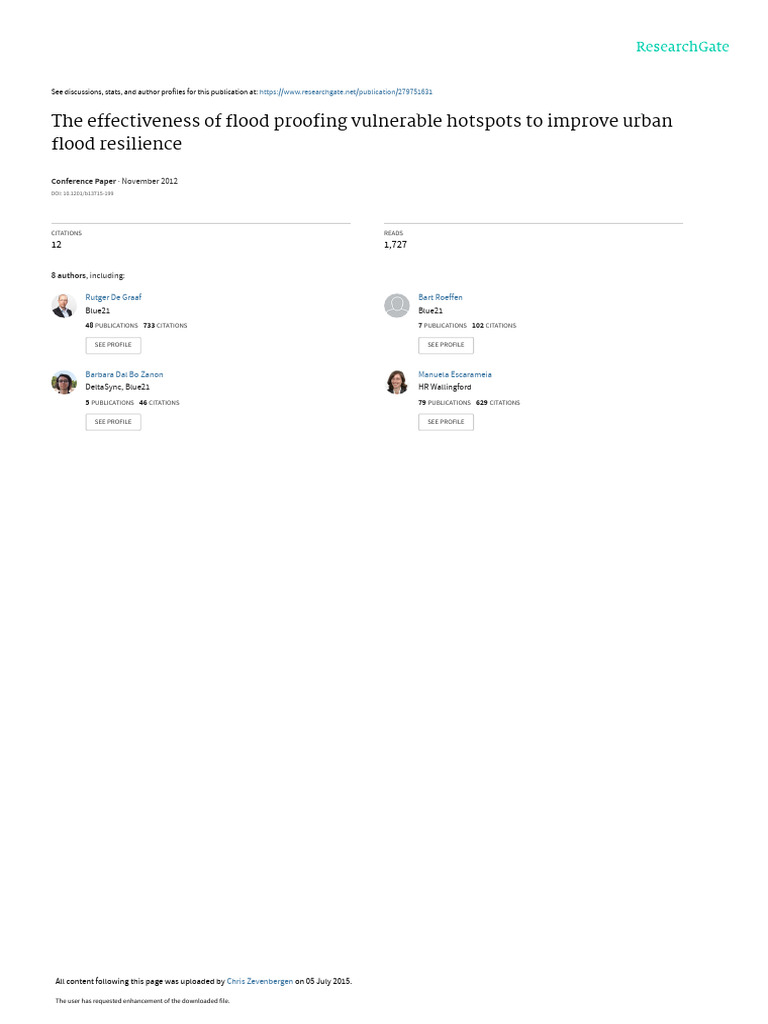Open Manuela Escarameia author link

click(455, 374)
